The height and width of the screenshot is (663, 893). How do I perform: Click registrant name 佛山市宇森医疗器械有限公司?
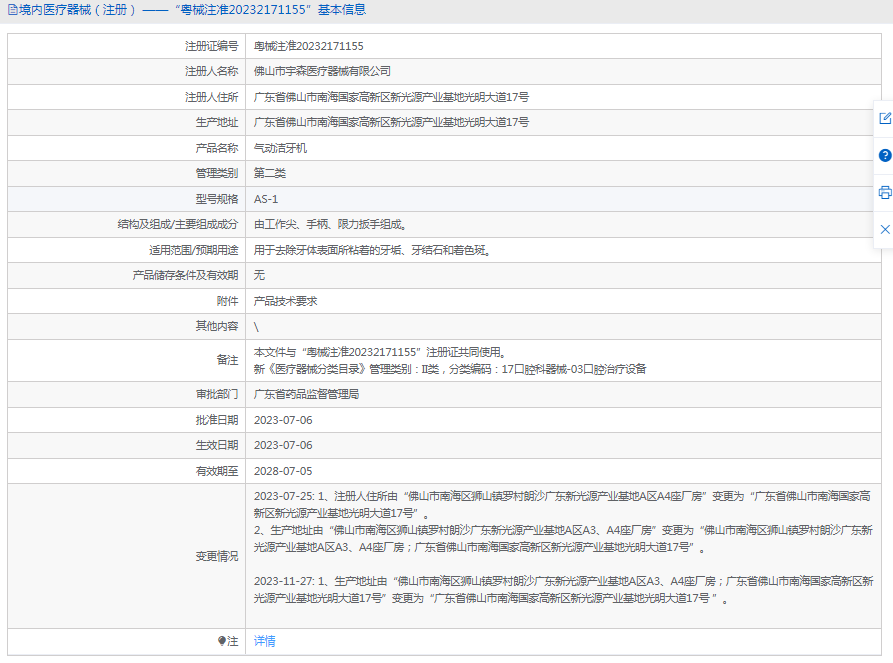coord(322,71)
